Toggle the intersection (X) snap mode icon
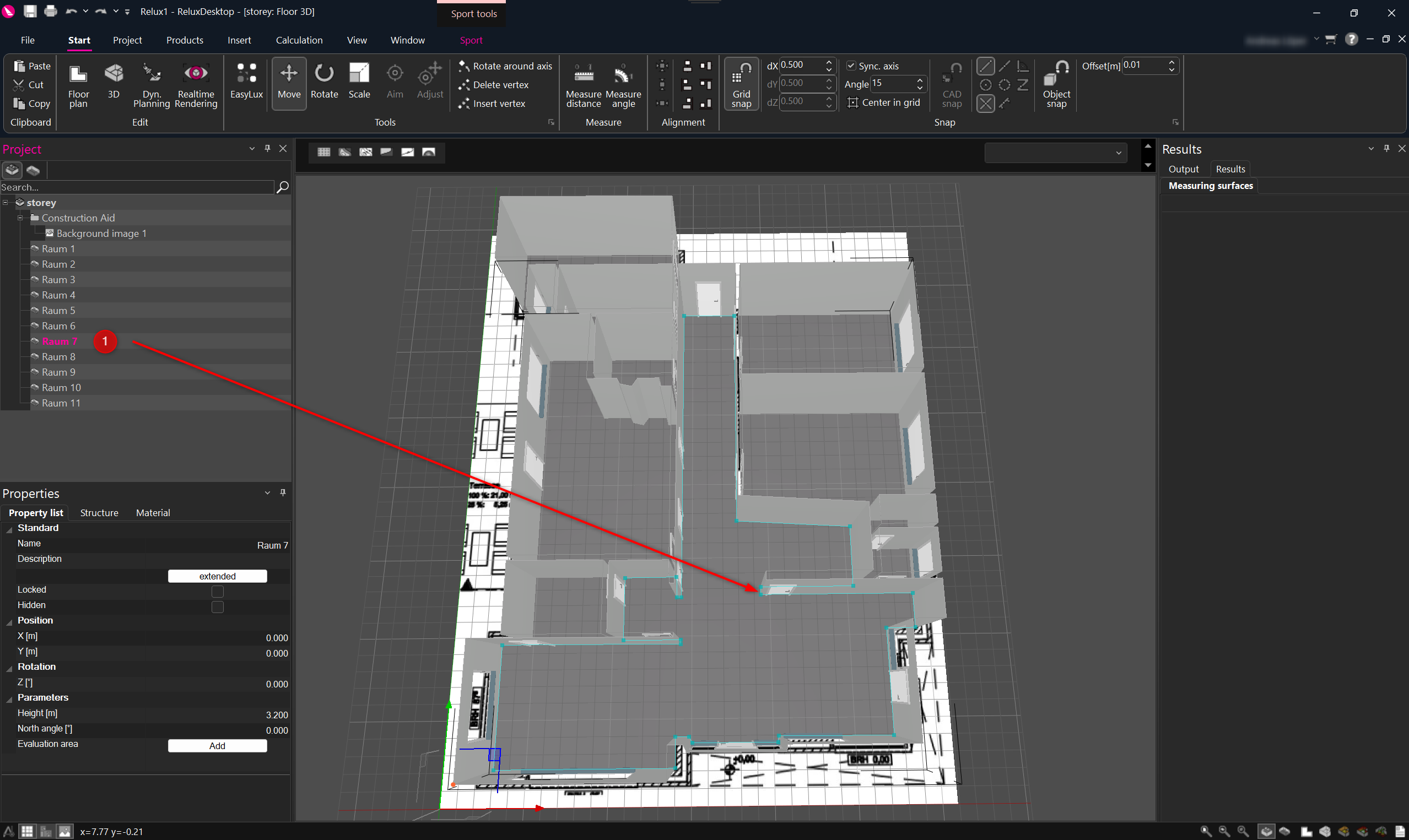1409x840 pixels. (985, 104)
